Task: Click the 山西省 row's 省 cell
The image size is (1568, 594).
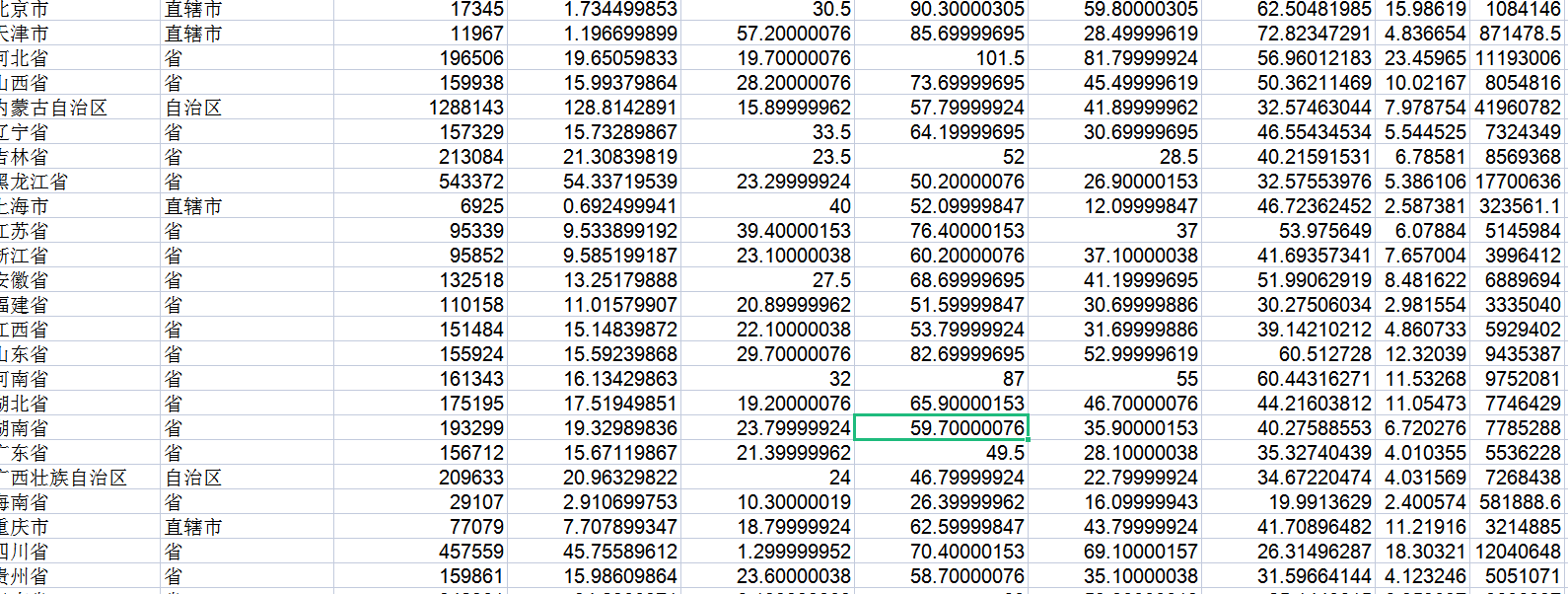Action: [247, 83]
